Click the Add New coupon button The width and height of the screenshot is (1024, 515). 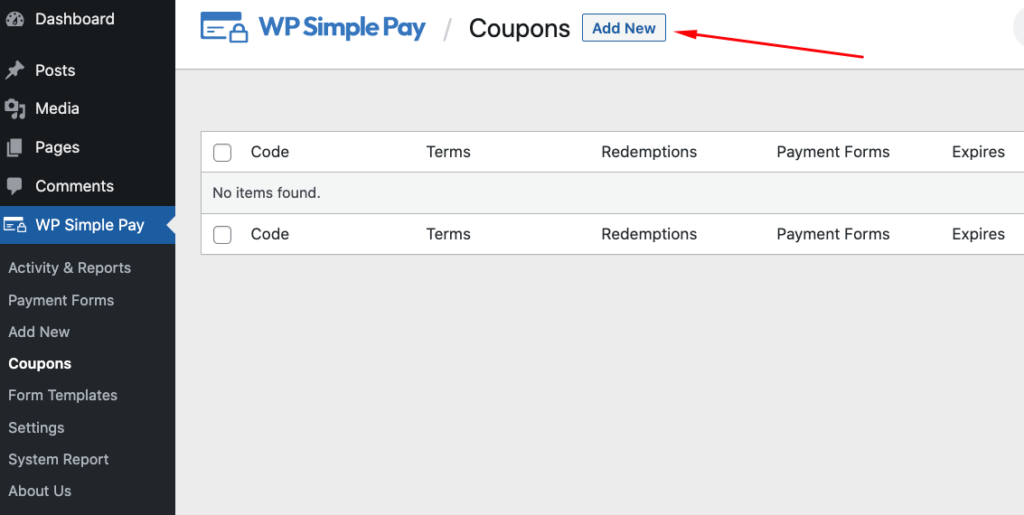(x=624, y=28)
